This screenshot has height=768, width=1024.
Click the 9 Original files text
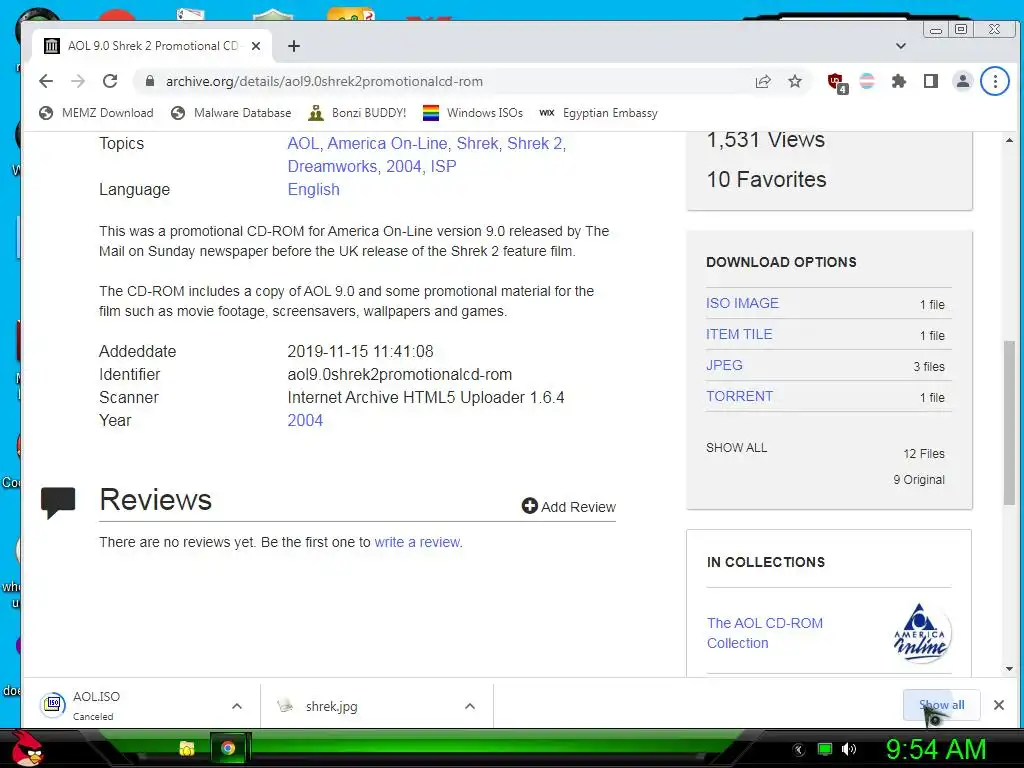tap(919, 479)
